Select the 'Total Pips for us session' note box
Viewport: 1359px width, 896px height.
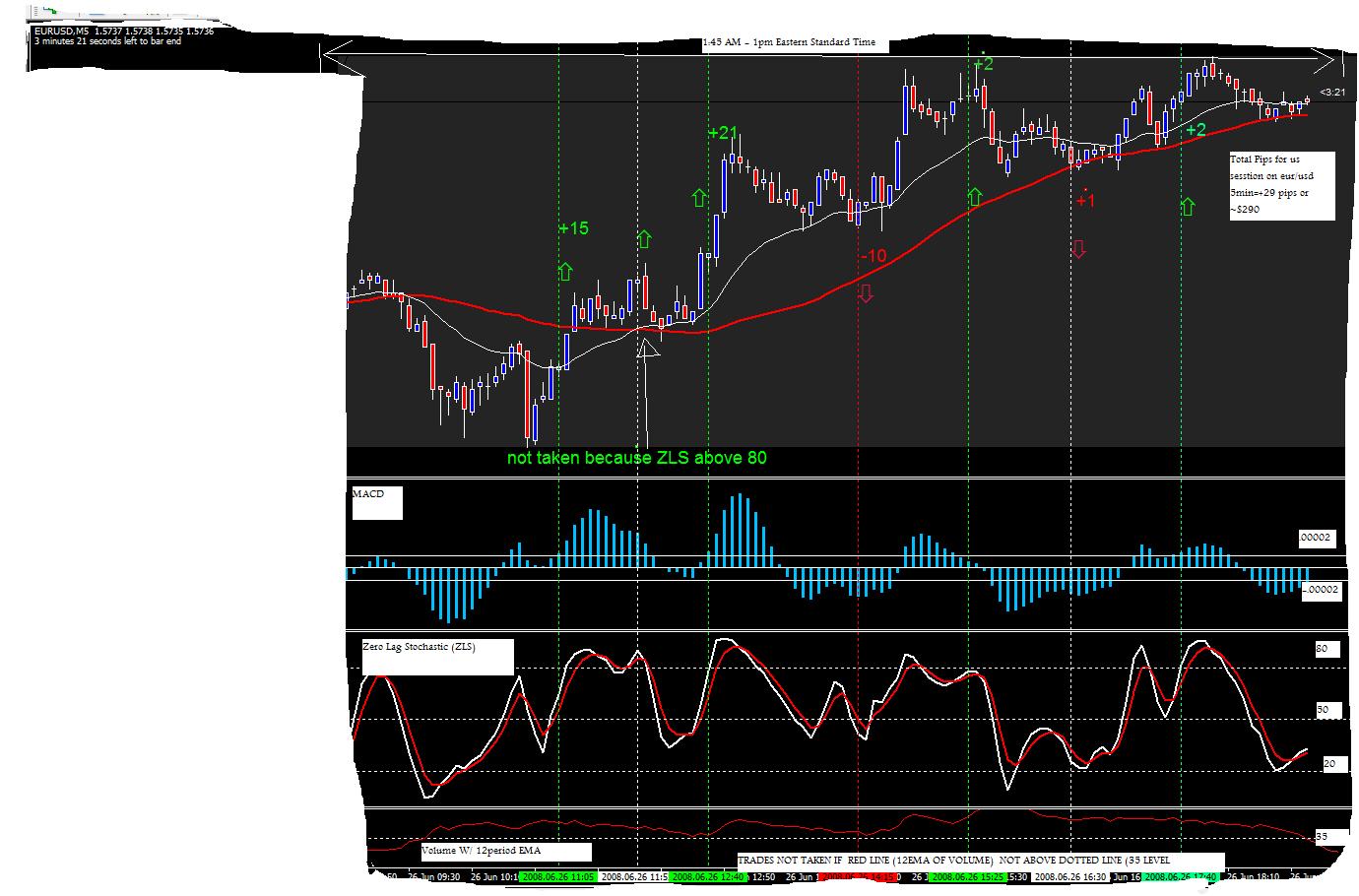click(x=1282, y=185)
